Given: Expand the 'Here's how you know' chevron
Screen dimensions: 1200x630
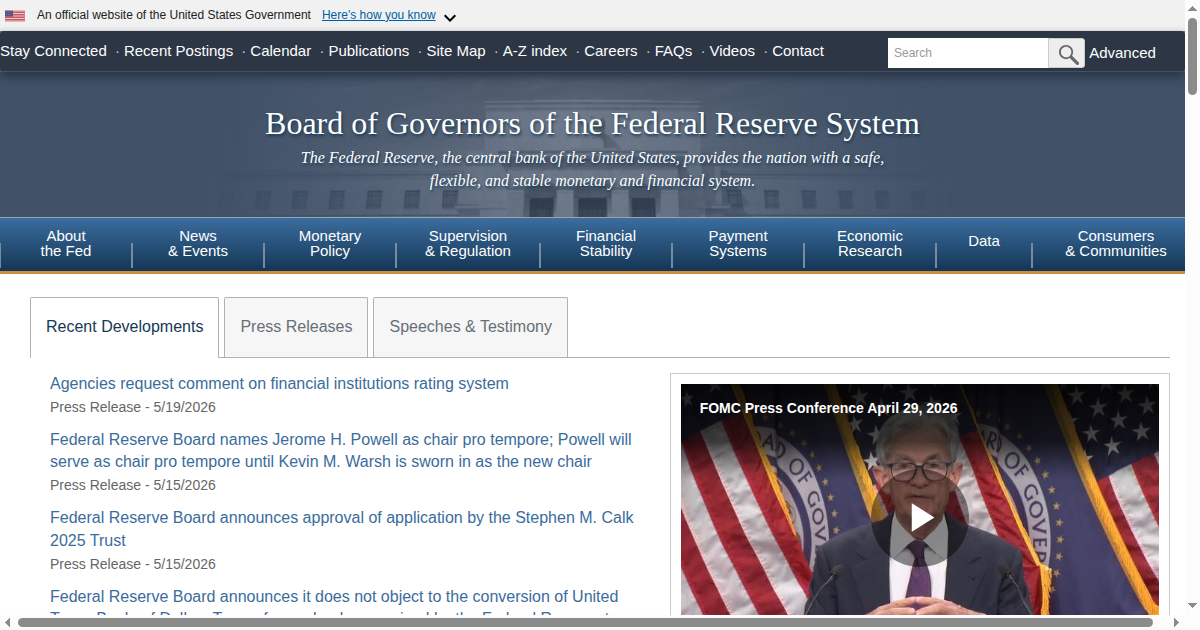Looking at the screenshot, I should 450,17.
